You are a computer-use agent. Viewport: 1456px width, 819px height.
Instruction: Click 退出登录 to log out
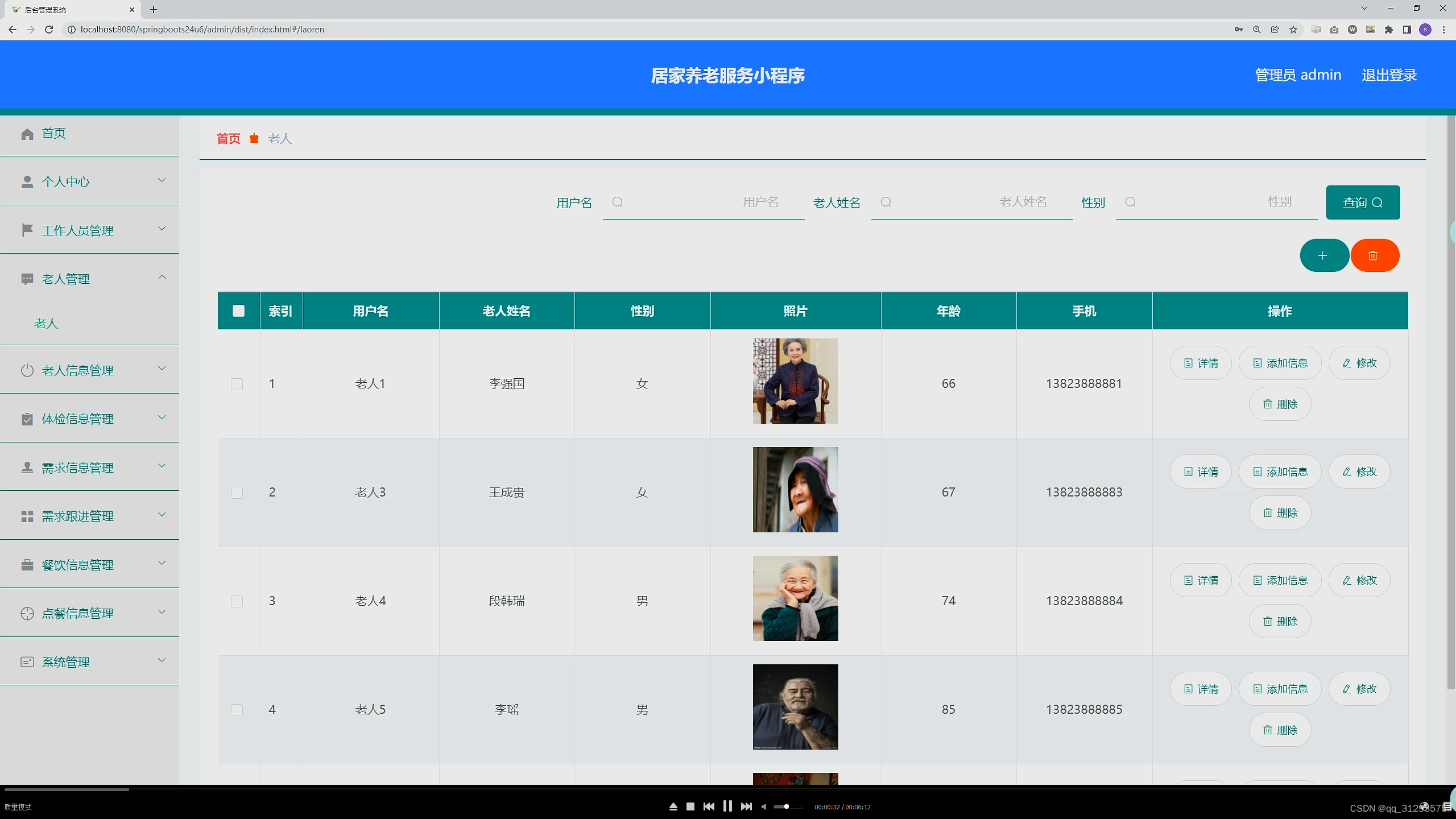pyautogui.click(x=1389, y=75)
